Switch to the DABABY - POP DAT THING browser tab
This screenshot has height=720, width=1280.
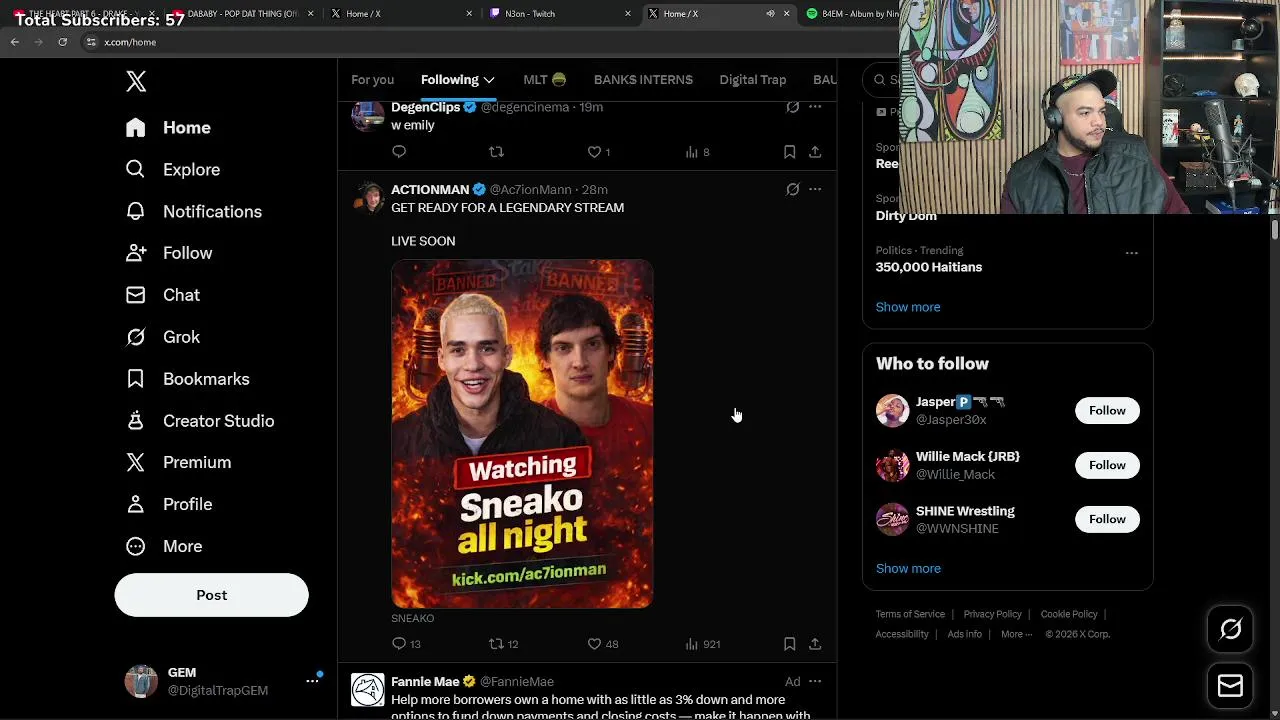coord(243,14)
